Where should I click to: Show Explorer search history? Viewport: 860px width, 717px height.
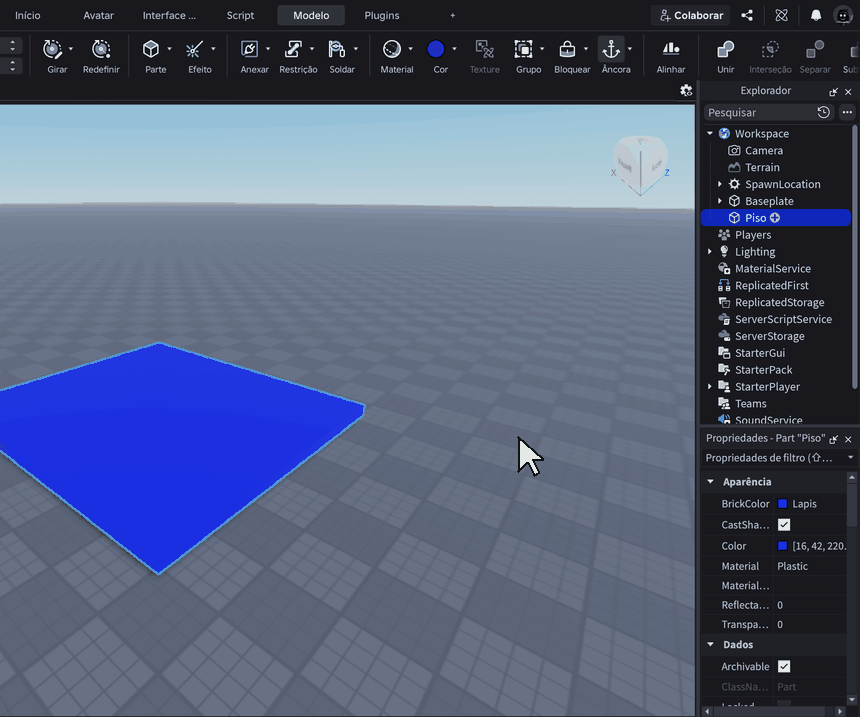pos(824,112)
